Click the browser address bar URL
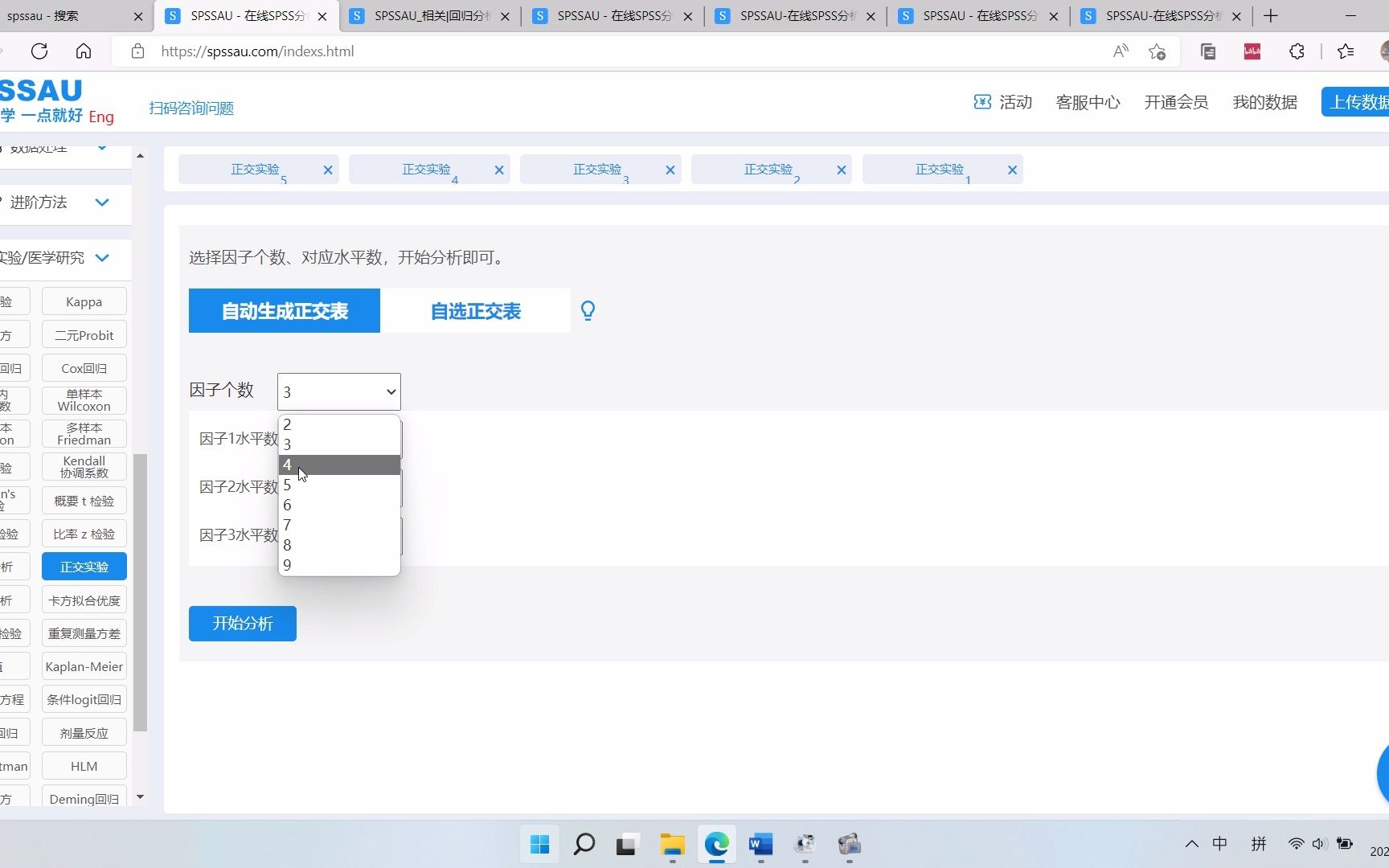The image size is (1389, 868). (x=257, y=51)
